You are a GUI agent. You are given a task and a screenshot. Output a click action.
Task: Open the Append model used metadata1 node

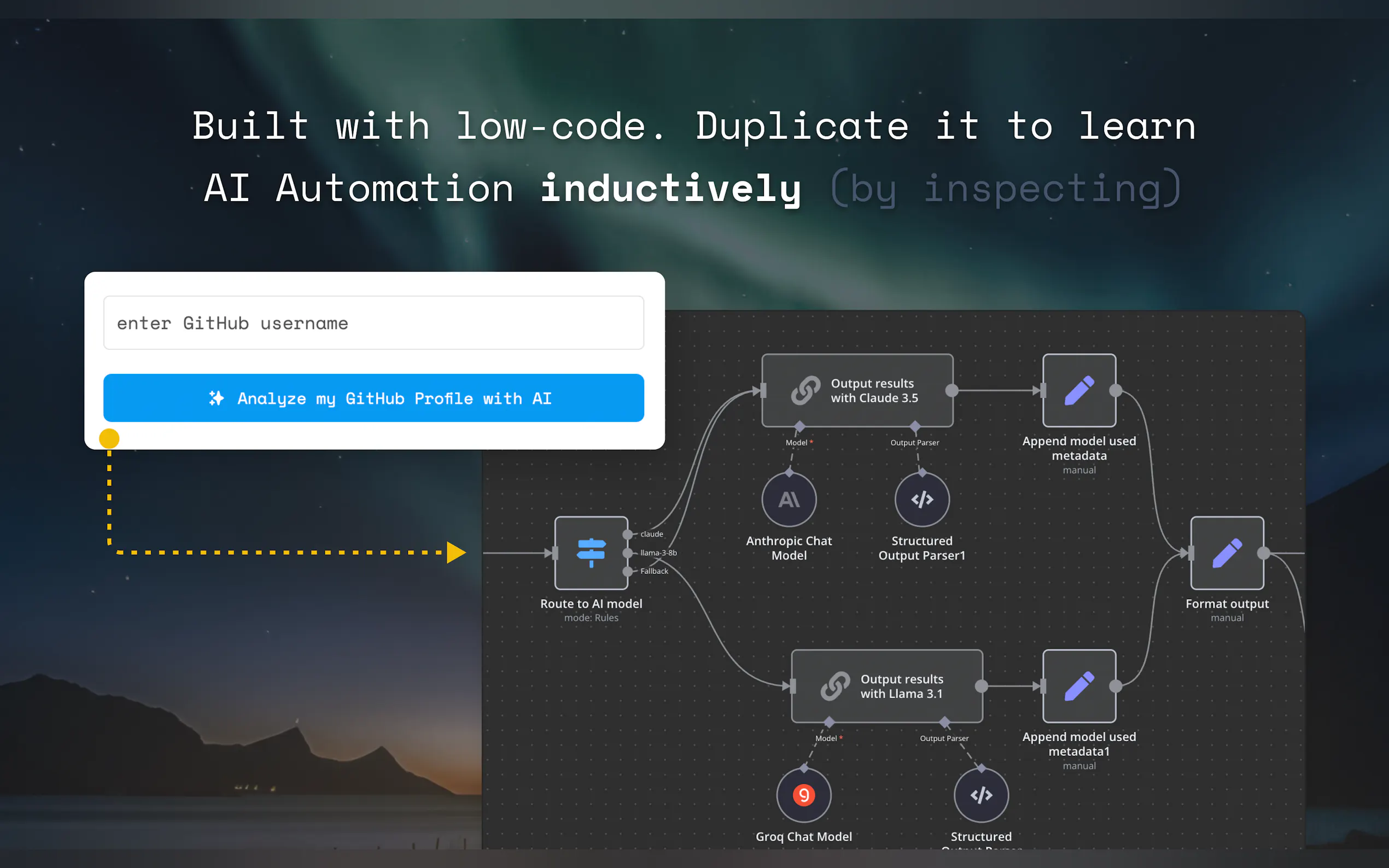coord(1078,686)
